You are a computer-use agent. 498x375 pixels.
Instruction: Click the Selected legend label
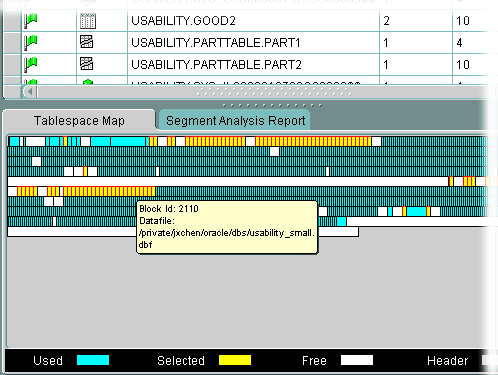(181, 360)
